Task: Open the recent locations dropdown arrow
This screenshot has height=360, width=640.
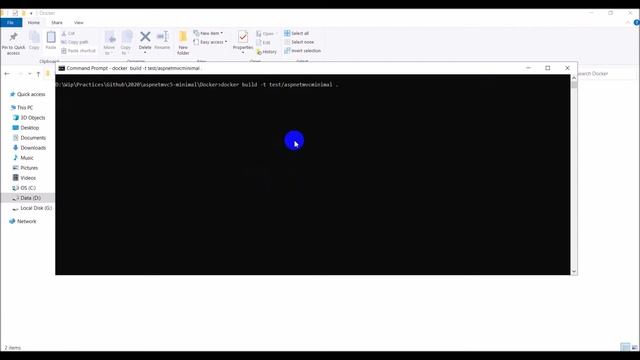Action: click(x=30, y=74)
